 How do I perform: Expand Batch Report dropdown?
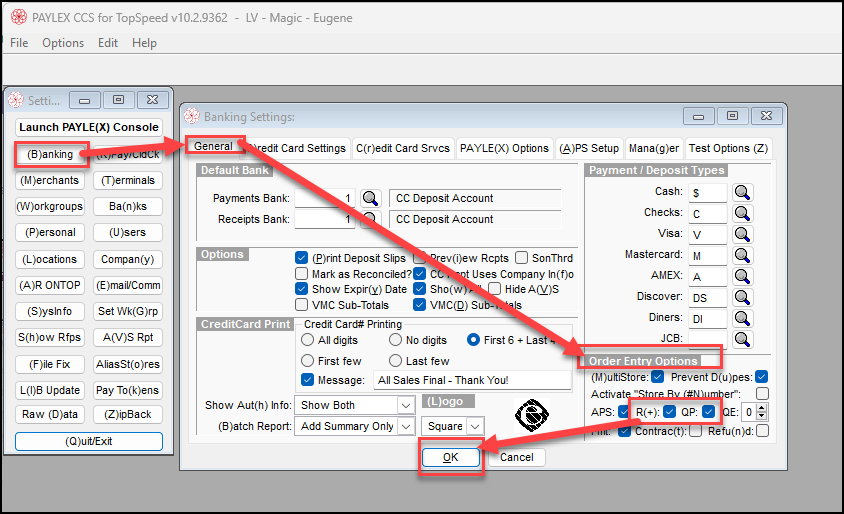[x=406, y=426]
